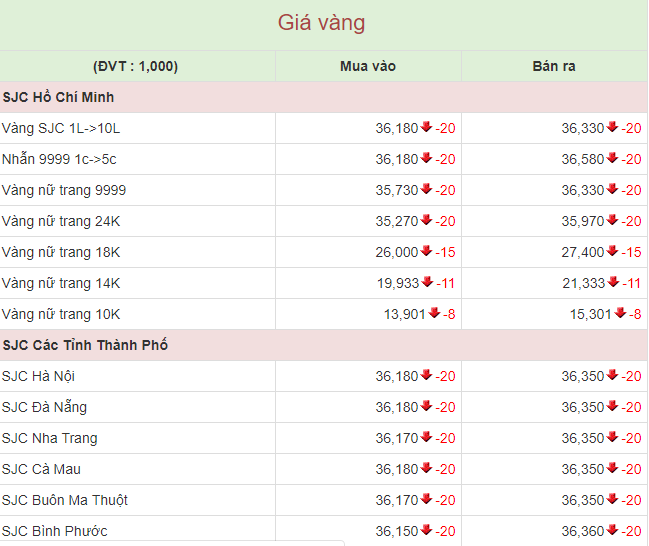Viewport: 649px width, 546px height.
Task: Select the Bán ra column header
Action: [x=554, y=66]
